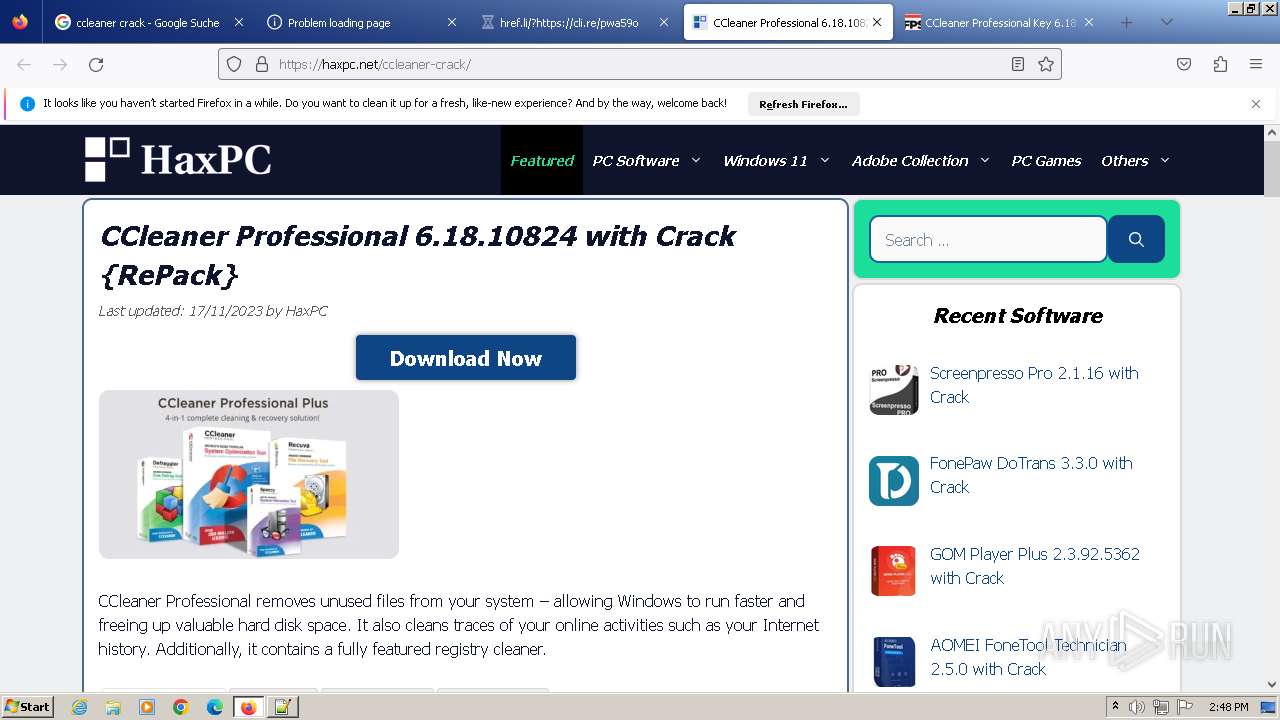Expand the PC Software dropdown arrow
This screenshot has width=1280, height=720.
coord(696,160)
